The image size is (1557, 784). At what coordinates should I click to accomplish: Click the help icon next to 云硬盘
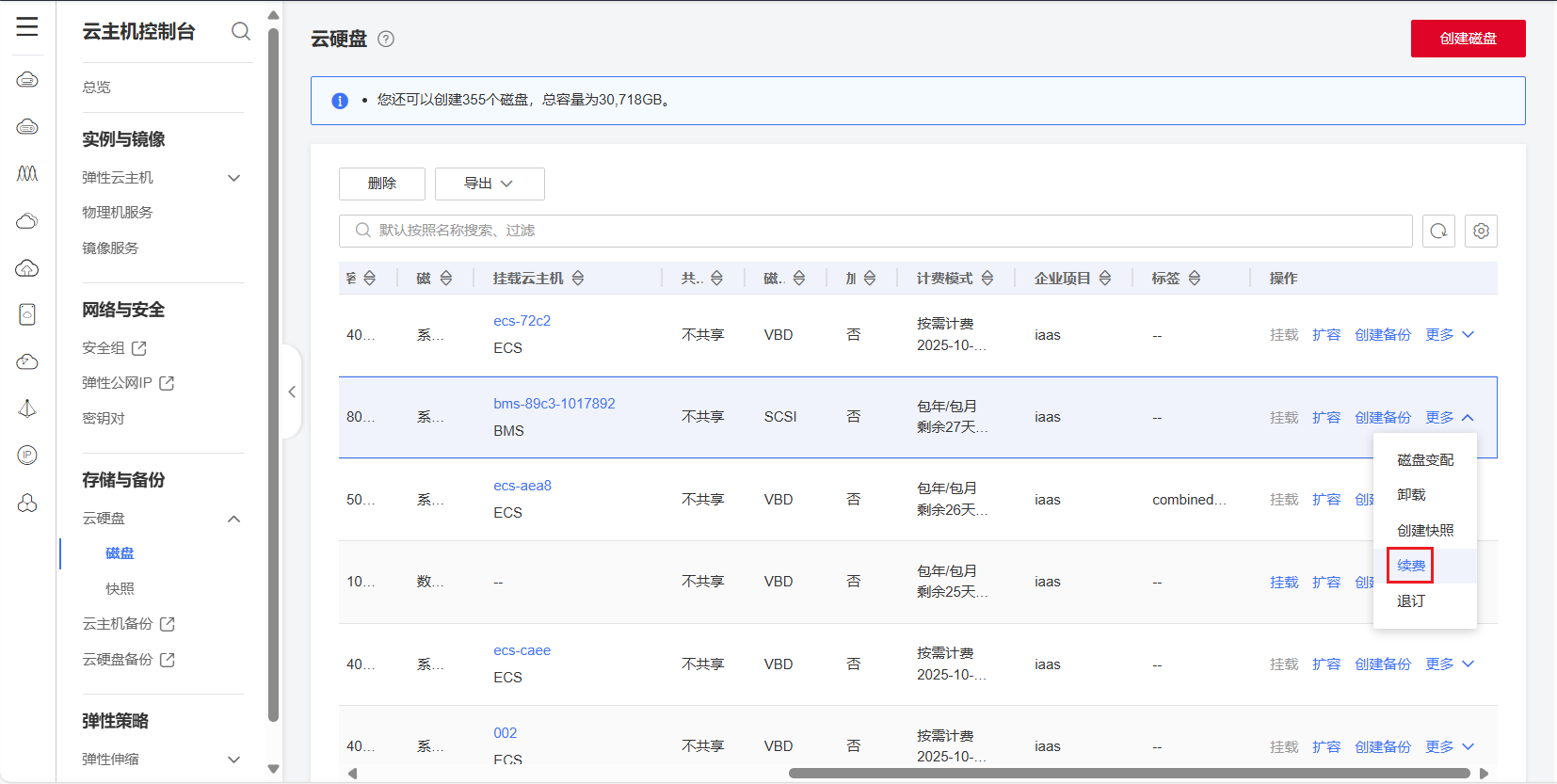(386, 39)
